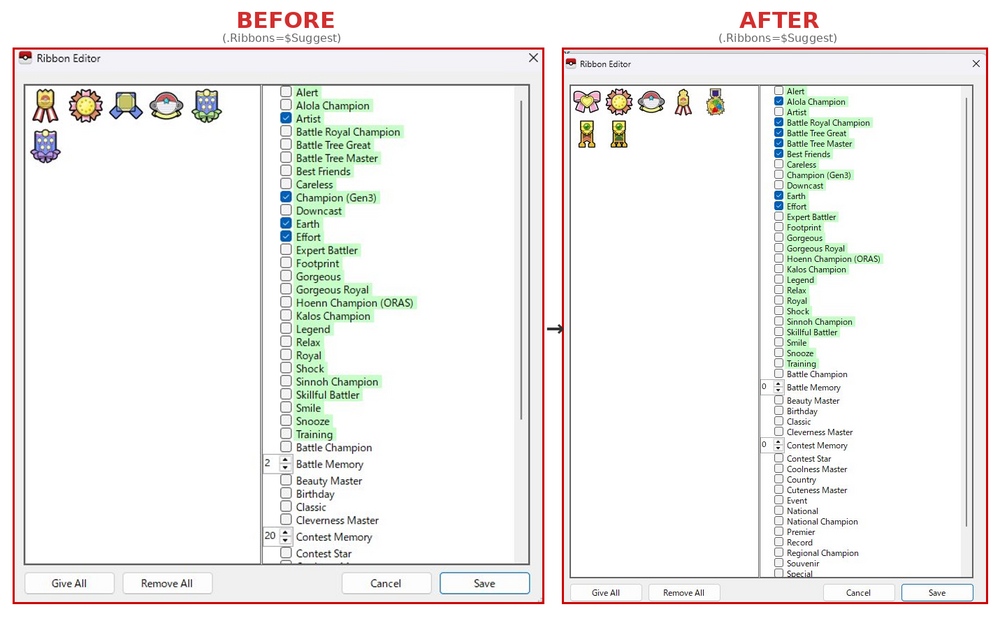This screenshot has width=1000, height=623.
Task: Click the multicolor gem medal ribbon in AFTER panel
Action: [715, 101]
